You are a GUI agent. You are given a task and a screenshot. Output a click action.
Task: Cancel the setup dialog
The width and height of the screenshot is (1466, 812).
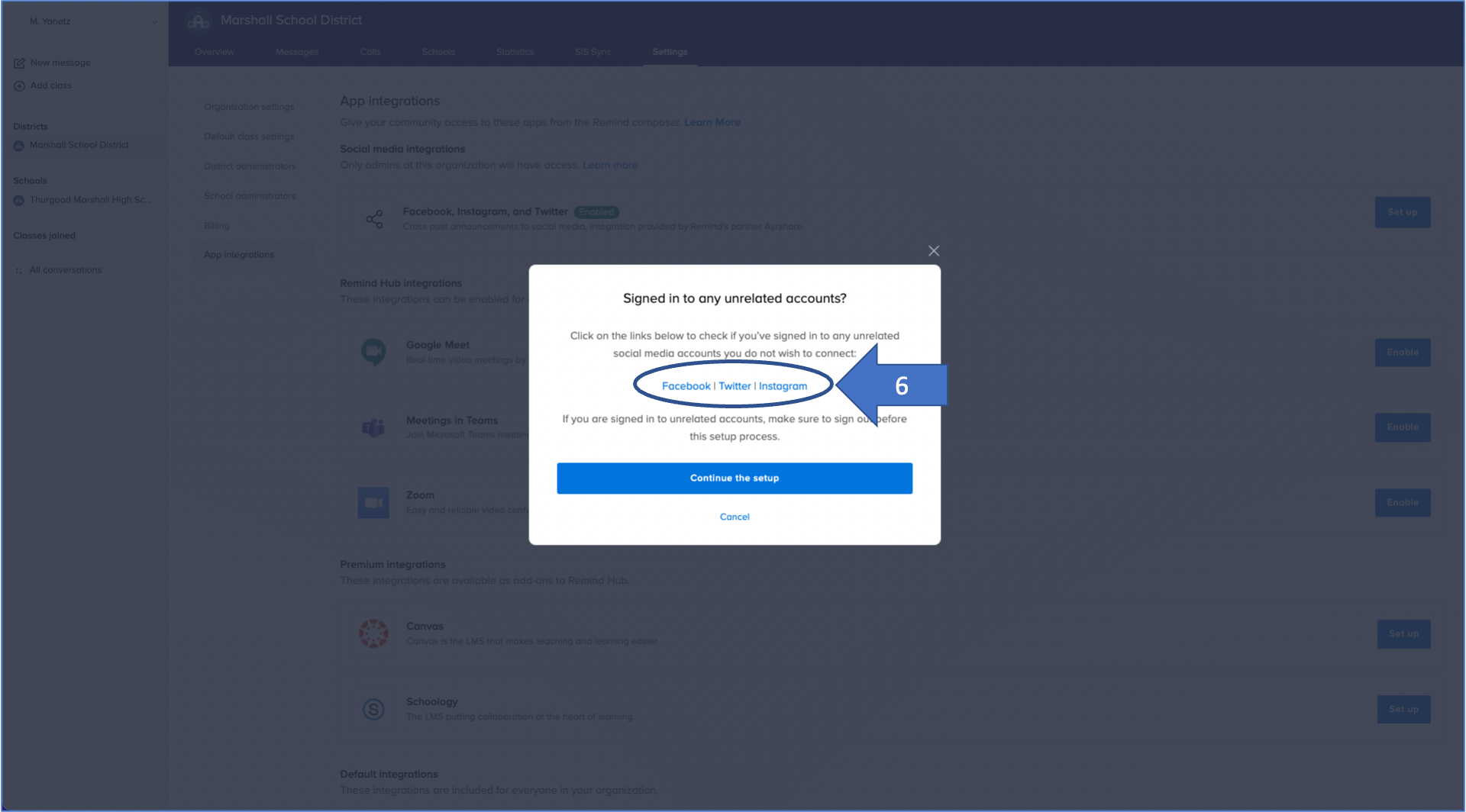pos(735,517)
